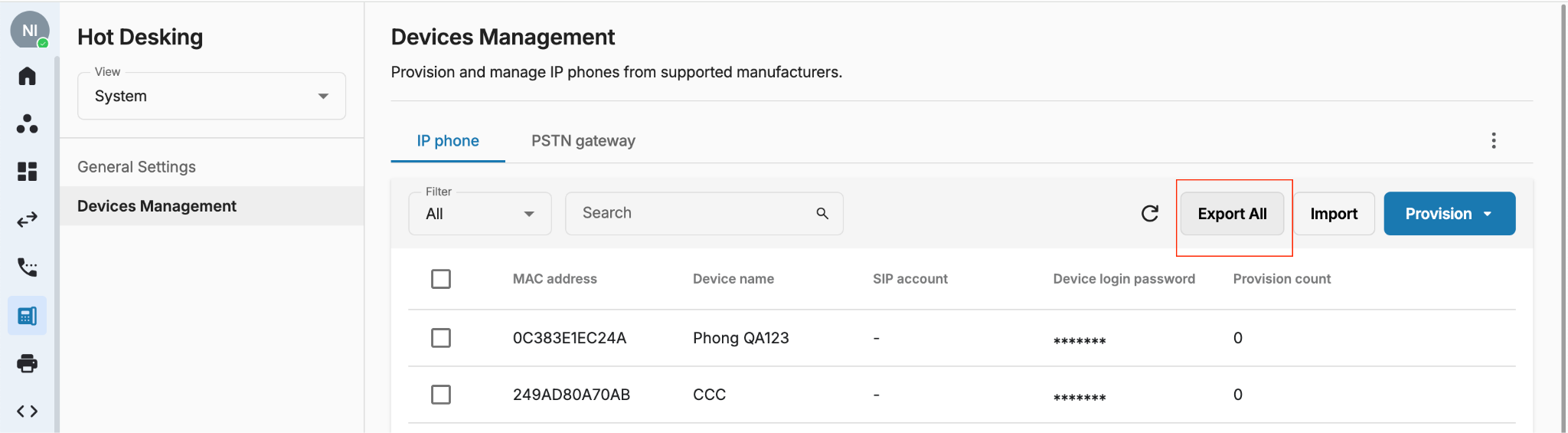Tick the select-all checkbox in table header

pyautogui.click(x=441, y=279)
